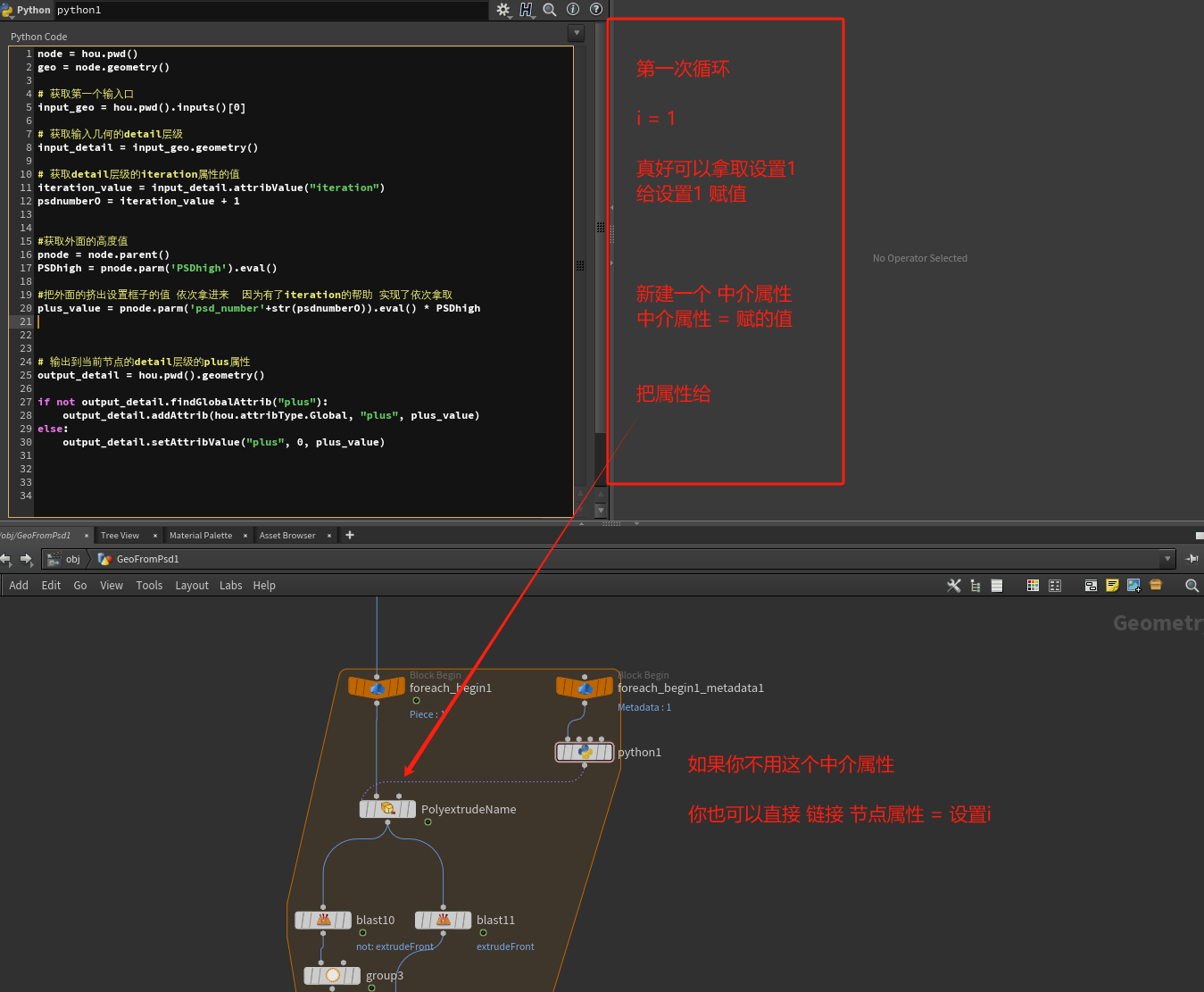Screen dimensions: 1204x992
Task: Add a new pane tab with plus button
Action: point(350,536)
